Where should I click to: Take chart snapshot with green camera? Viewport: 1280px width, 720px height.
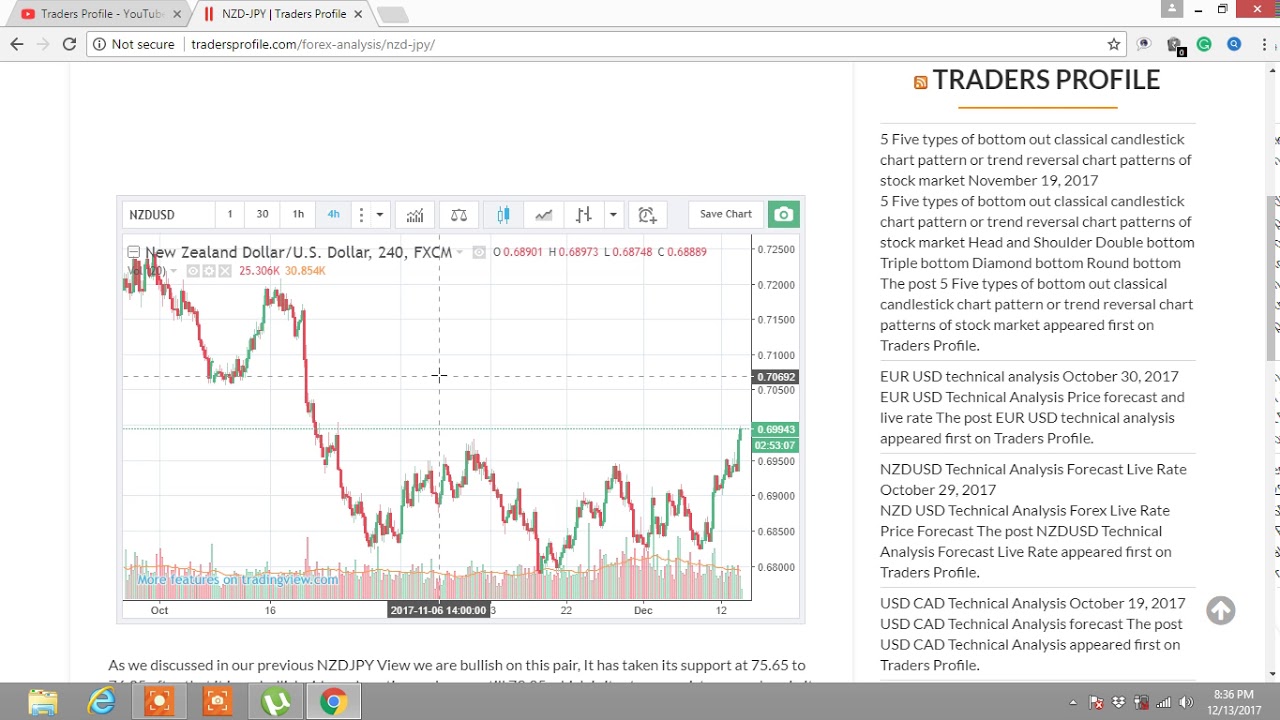tap(783, 214)
